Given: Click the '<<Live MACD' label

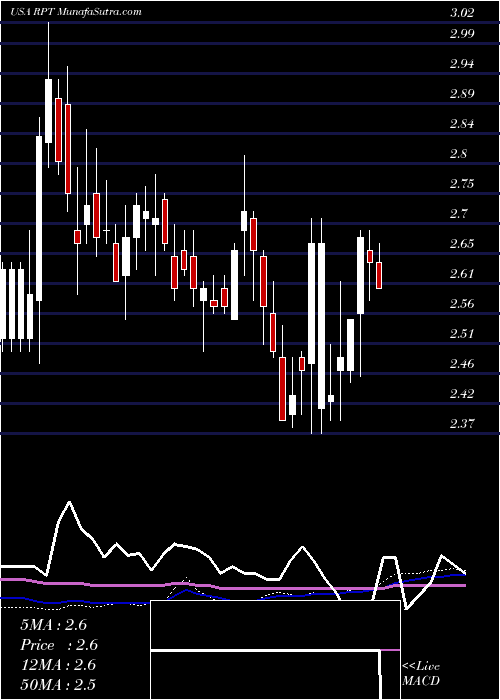Looking at the screenshot, I should point(421,674).
